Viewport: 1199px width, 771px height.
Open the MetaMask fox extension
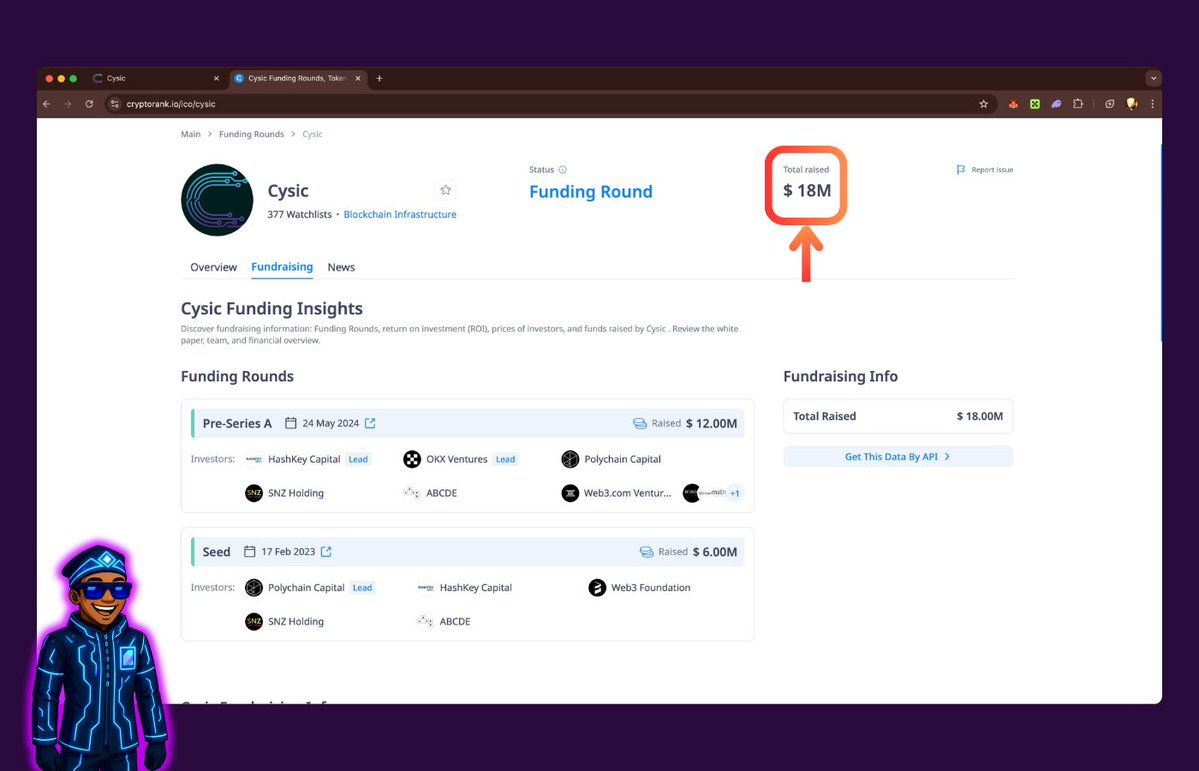click(x=1013, y=104)
